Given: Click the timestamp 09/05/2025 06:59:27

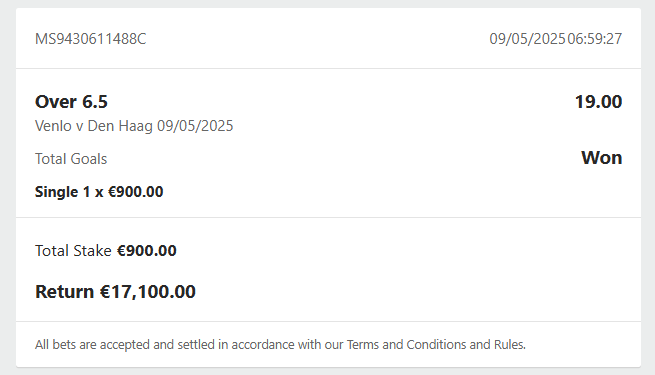Looking at the screenshot, I should 556,39.
